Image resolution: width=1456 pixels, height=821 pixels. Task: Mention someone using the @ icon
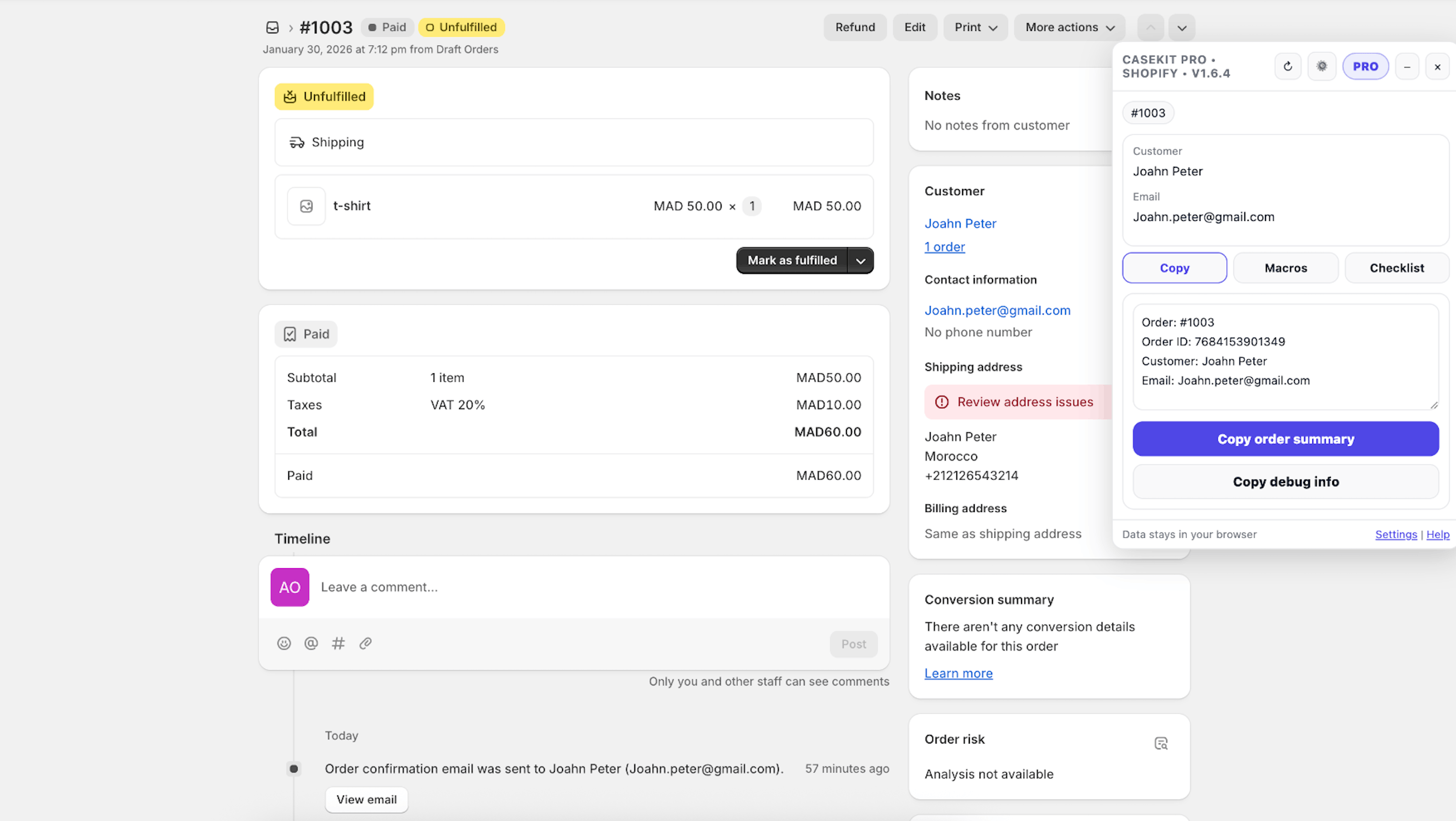point(311,643)
